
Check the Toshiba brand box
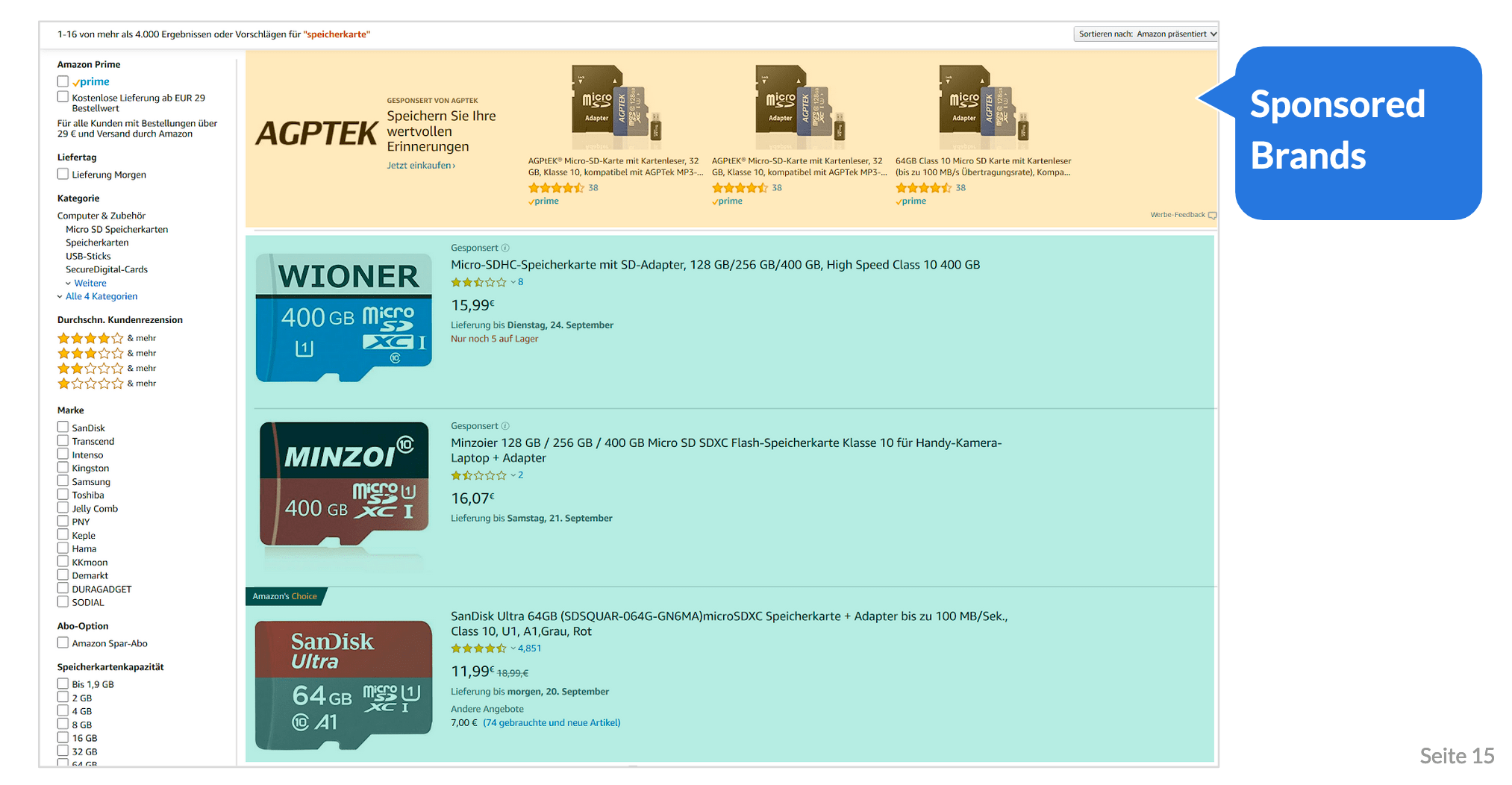point(63,494)
